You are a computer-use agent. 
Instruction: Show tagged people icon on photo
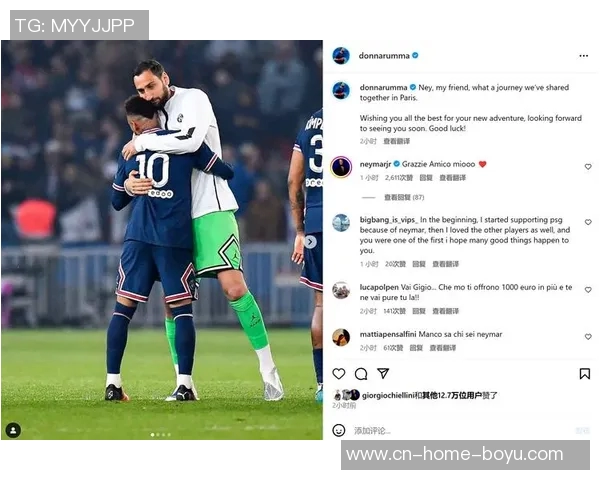(x=13, y=430)
